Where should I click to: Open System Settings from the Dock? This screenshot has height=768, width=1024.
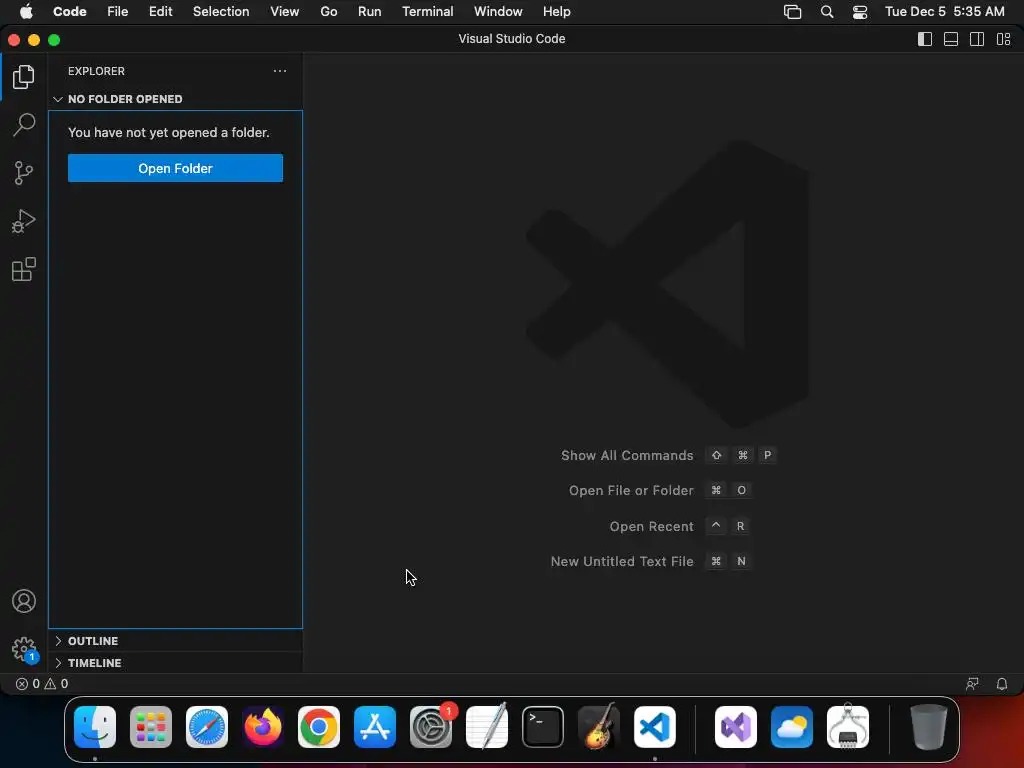click(x=431, y=727)
